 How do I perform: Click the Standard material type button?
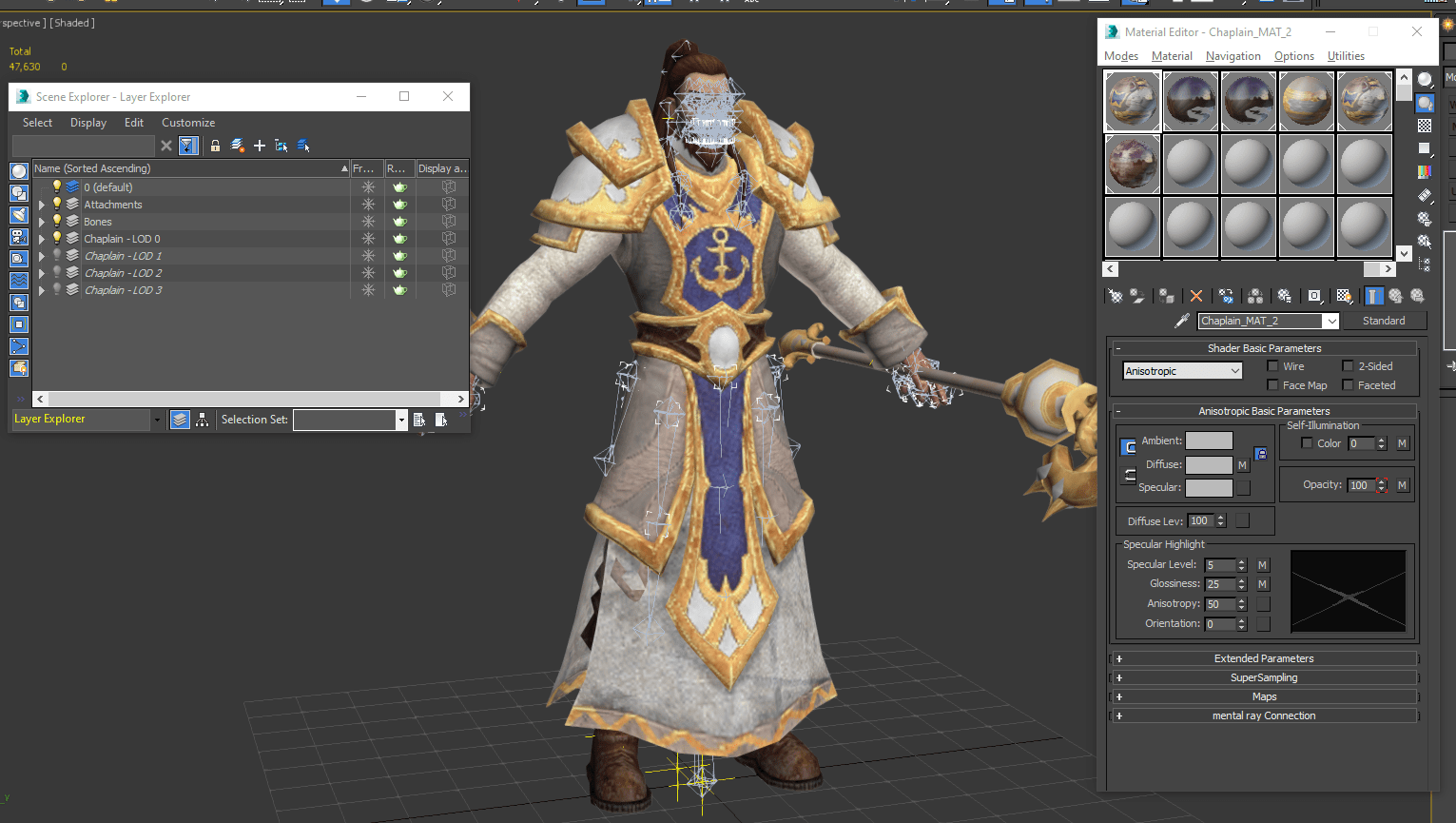click(1384, 321)
